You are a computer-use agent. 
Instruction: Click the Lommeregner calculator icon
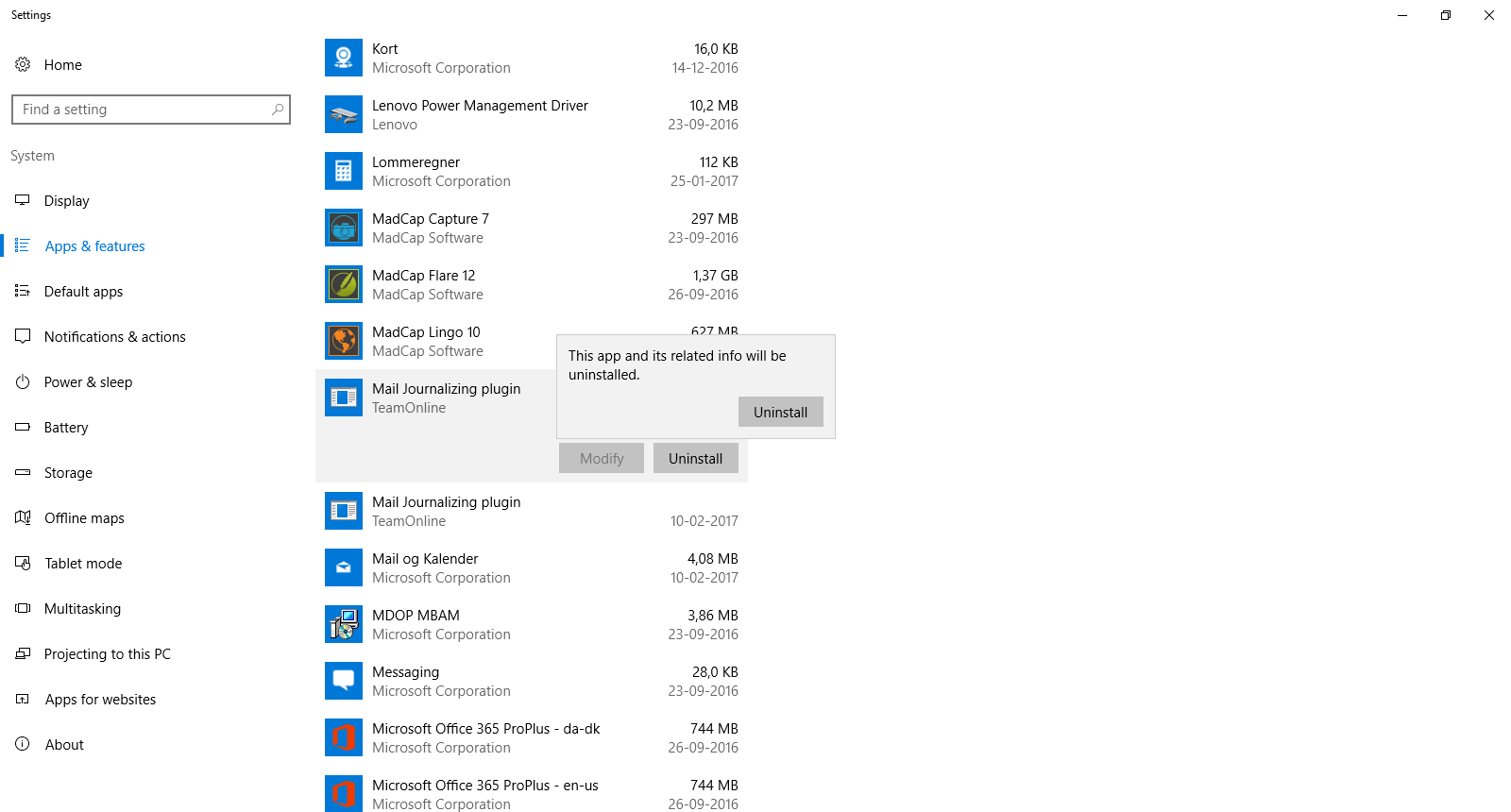(344, 171)
